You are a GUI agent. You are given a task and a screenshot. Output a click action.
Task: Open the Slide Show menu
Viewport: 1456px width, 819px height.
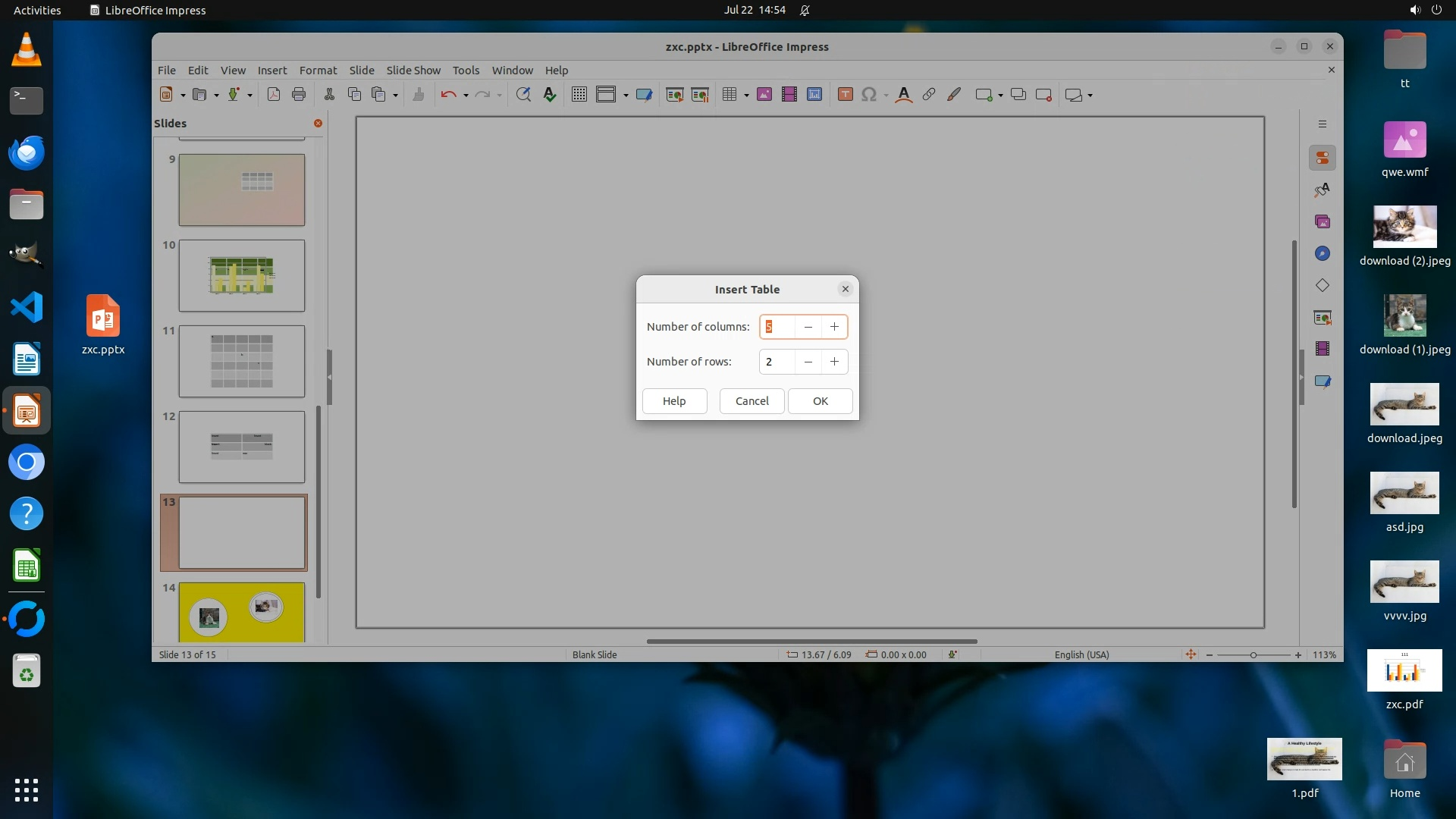coord(413,70)
